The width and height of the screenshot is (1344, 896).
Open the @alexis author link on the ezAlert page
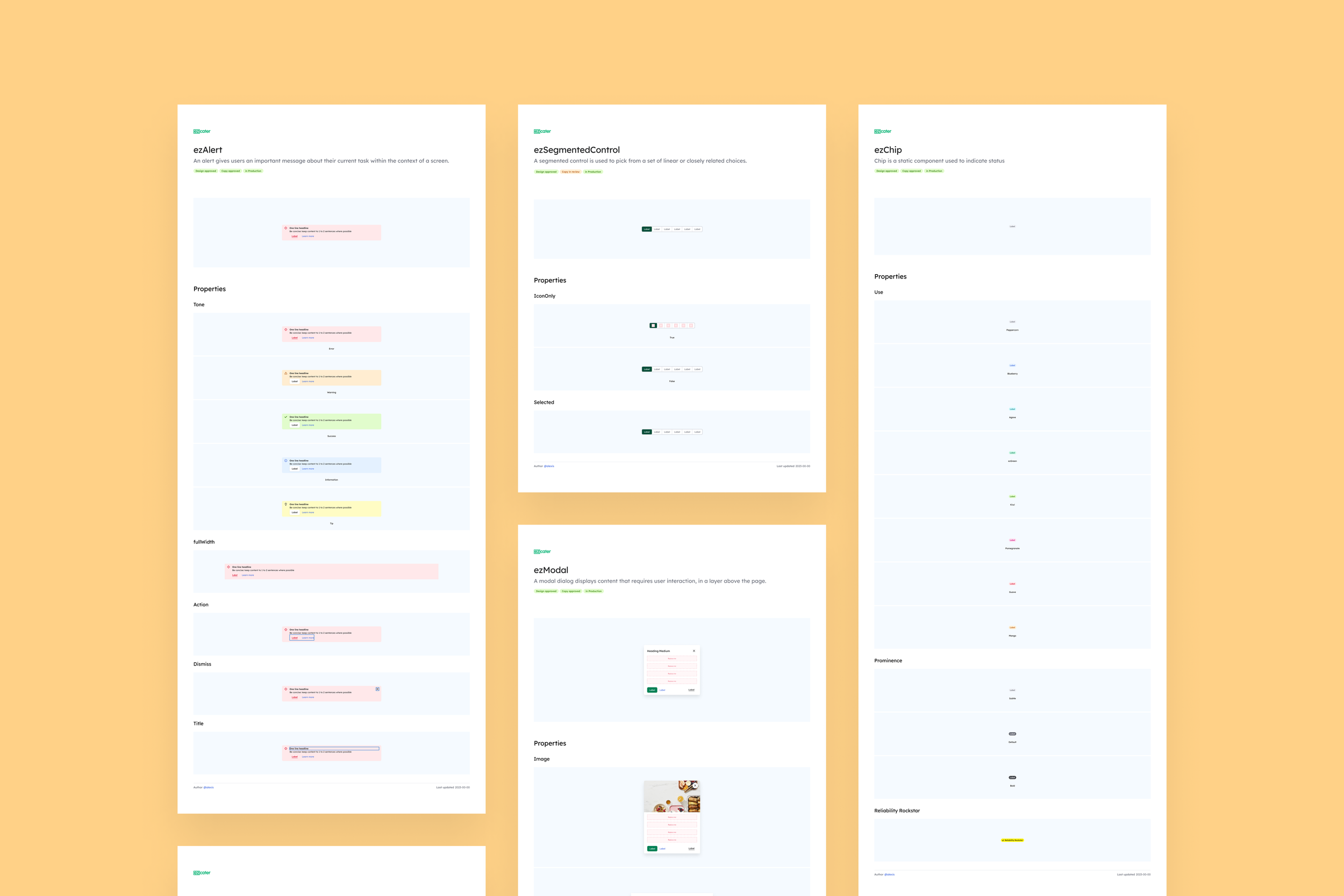point(209,787)
